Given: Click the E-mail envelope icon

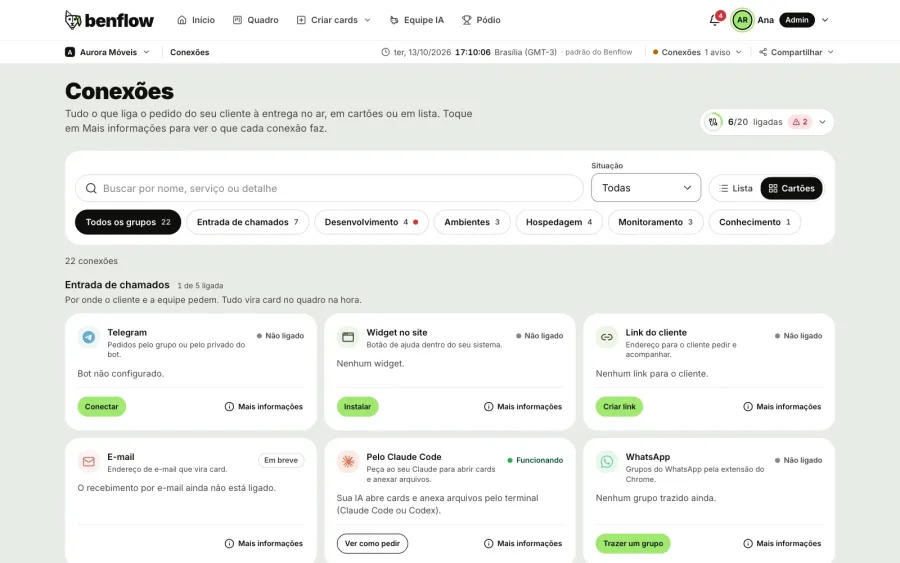Looking at the screenshot, I should tap(88, 461).
